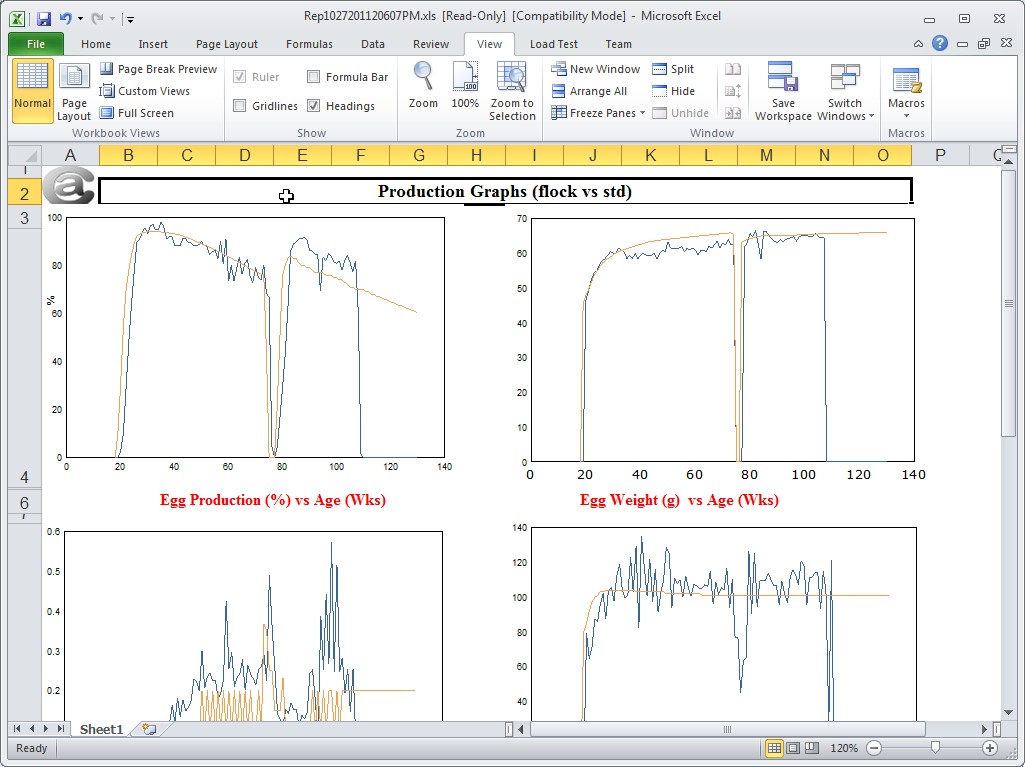Image resolution: width=1025 pixels, height=767 pixels.
Task: Open Microsoft Excel Help icon
Action: click(940, 44)
